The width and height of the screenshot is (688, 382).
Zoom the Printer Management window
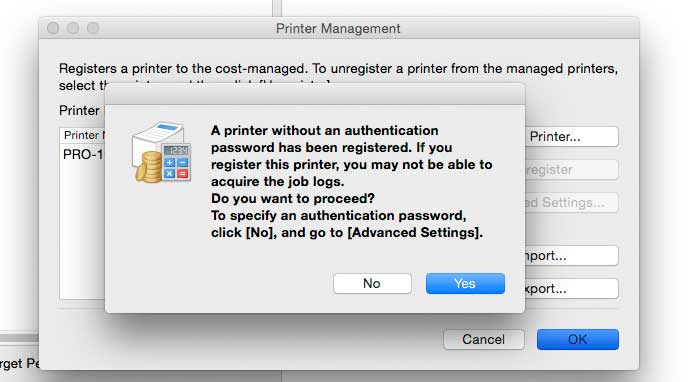(x=93, y=28)
